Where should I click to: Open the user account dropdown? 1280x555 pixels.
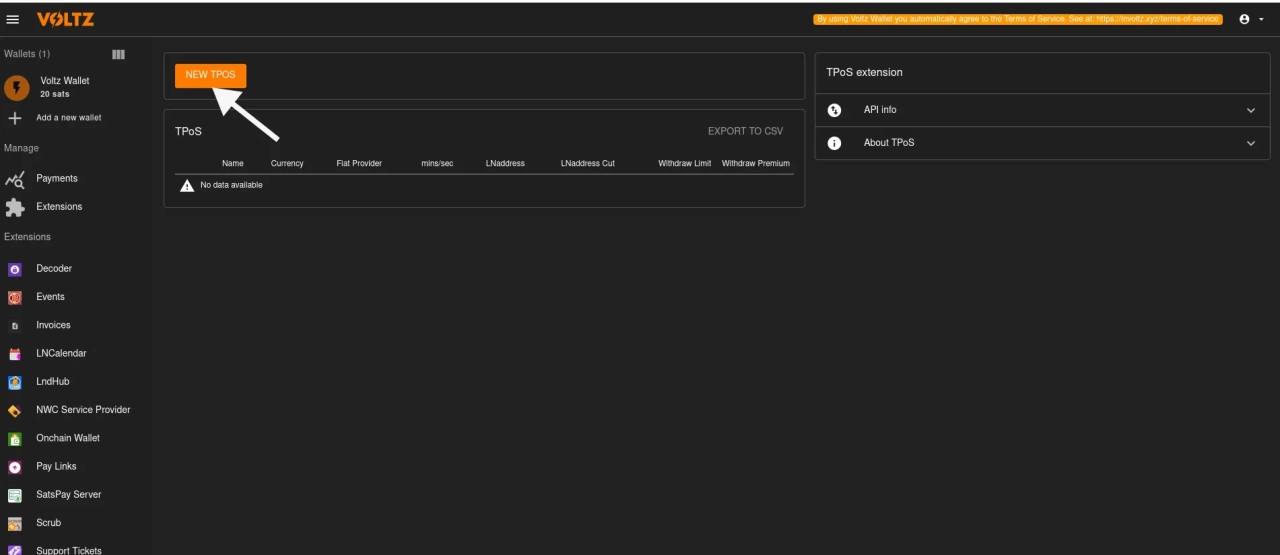click(x=1250, y=19)
